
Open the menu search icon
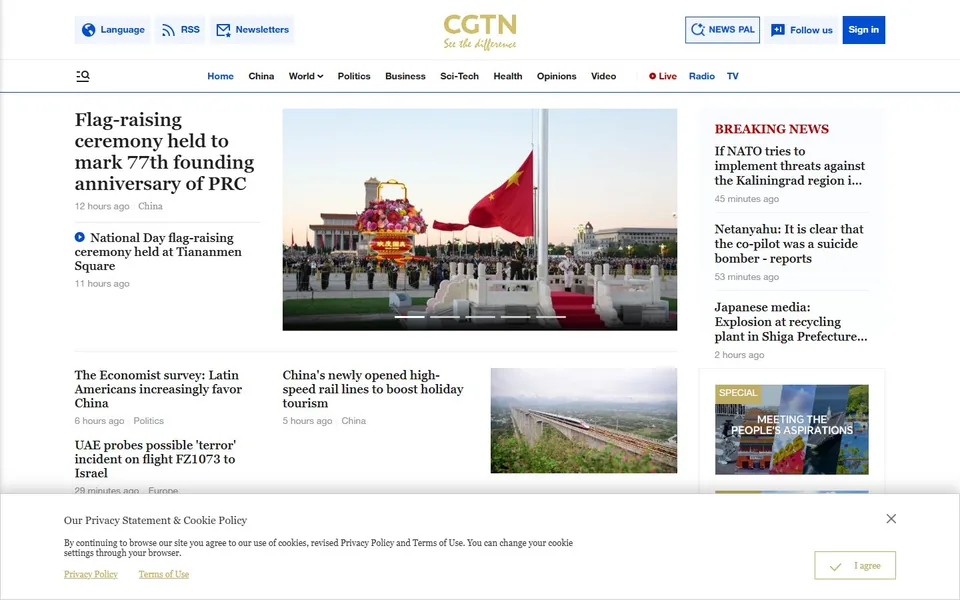(83, 76)
